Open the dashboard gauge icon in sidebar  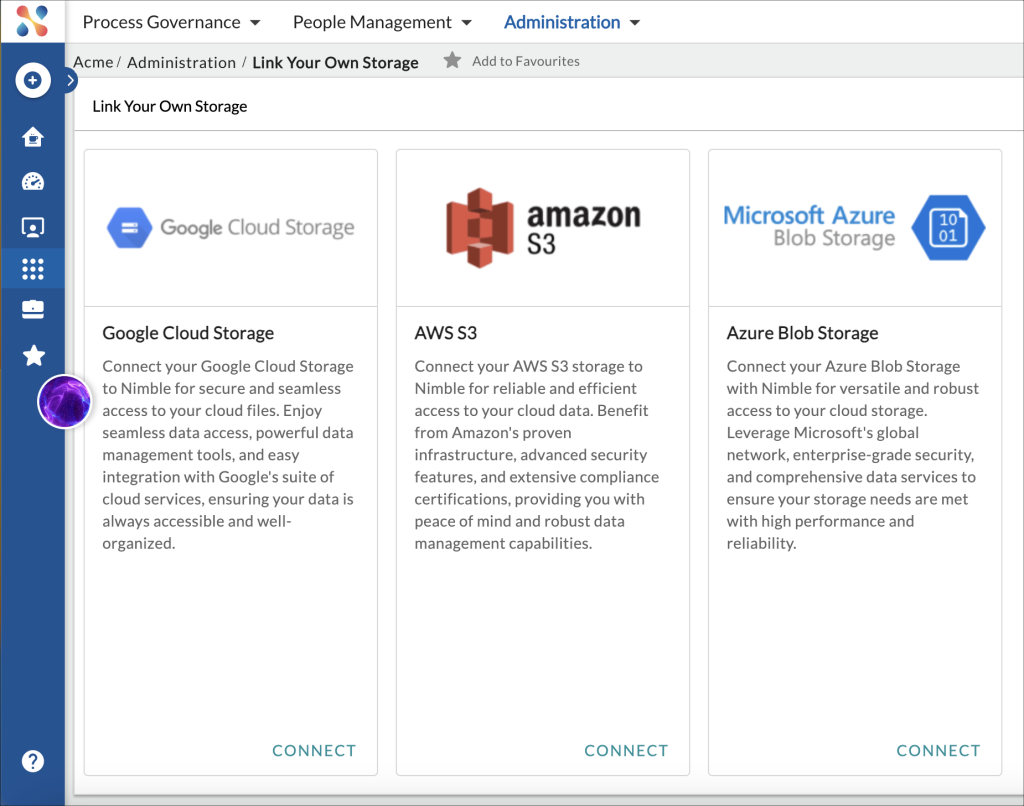click(x=33, y=182)
